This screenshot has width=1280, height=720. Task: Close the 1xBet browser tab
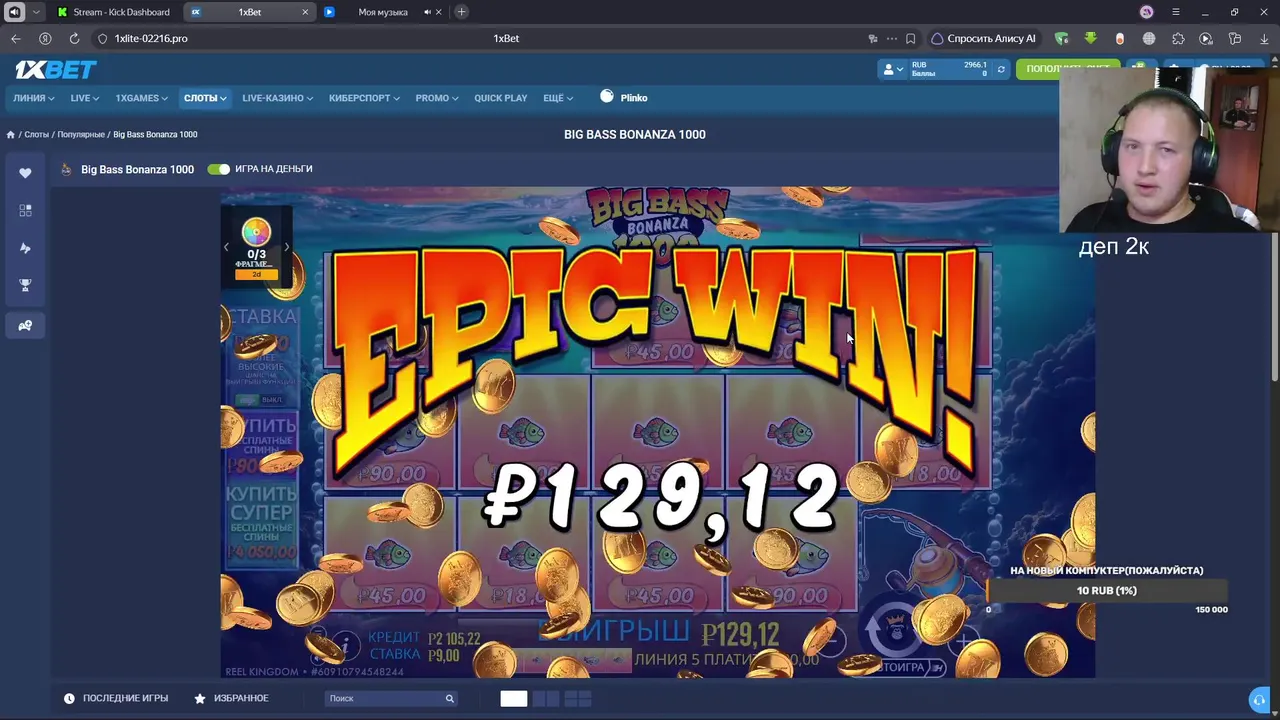click(306, 12)
